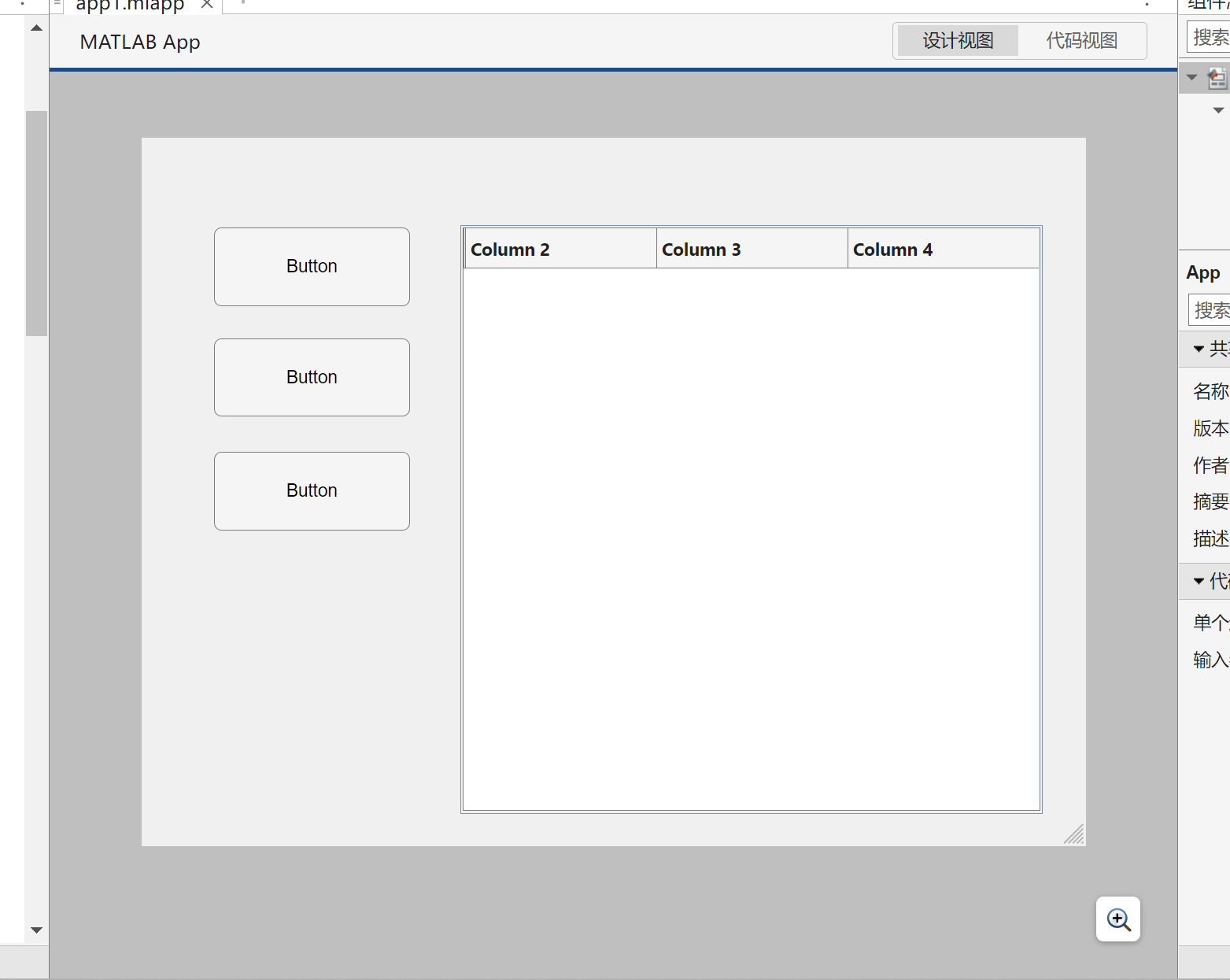
Task: Click the component browser tree app icon
Action: [1219, 77]
